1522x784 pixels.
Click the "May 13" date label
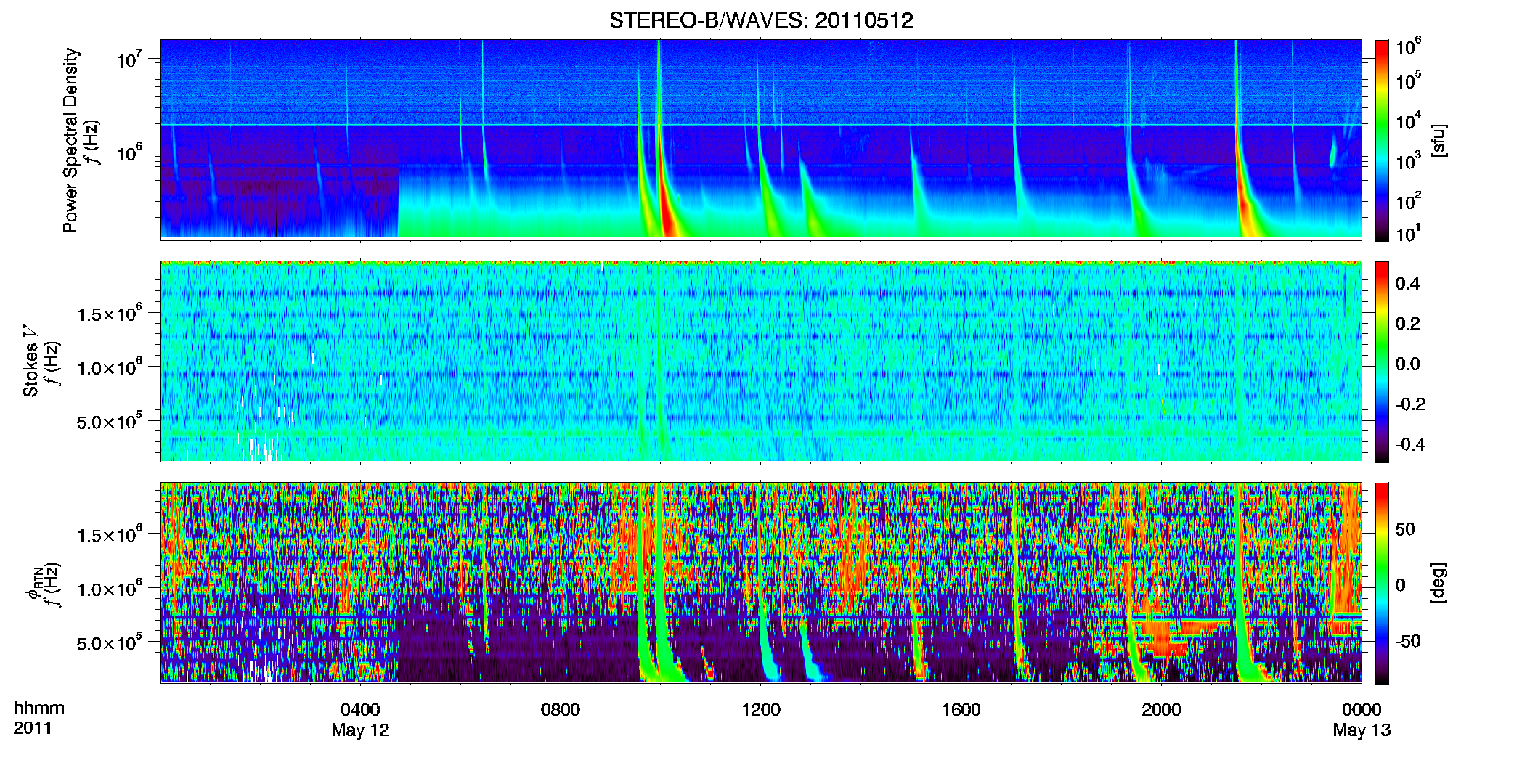[1362, 730]
